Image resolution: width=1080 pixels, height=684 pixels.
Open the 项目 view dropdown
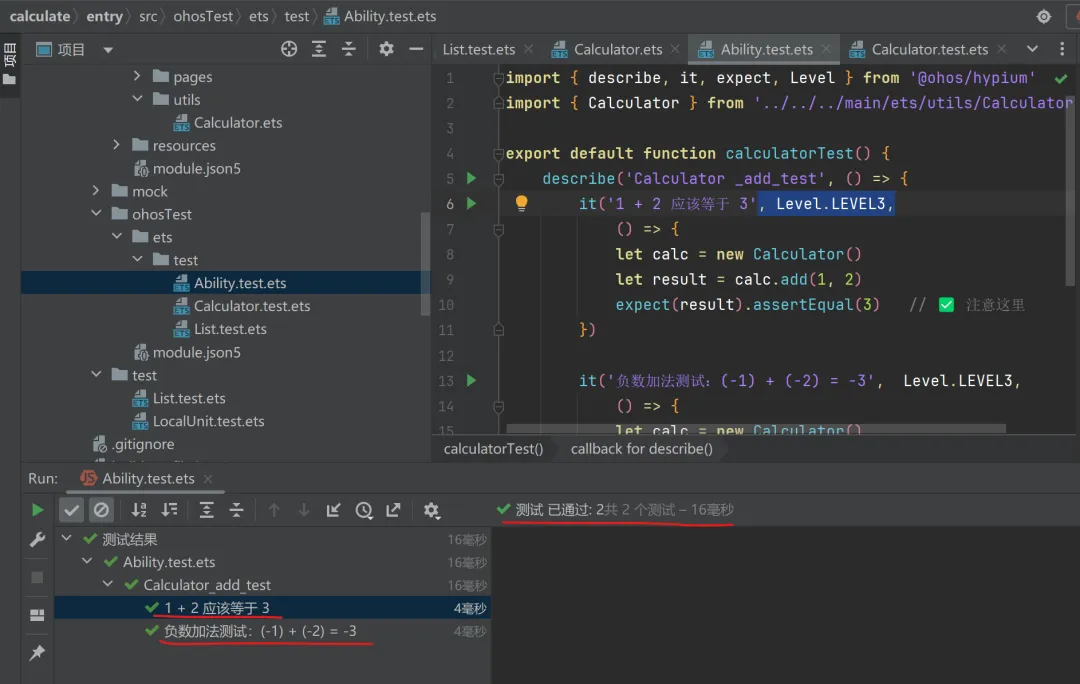(x=108, y=50)
